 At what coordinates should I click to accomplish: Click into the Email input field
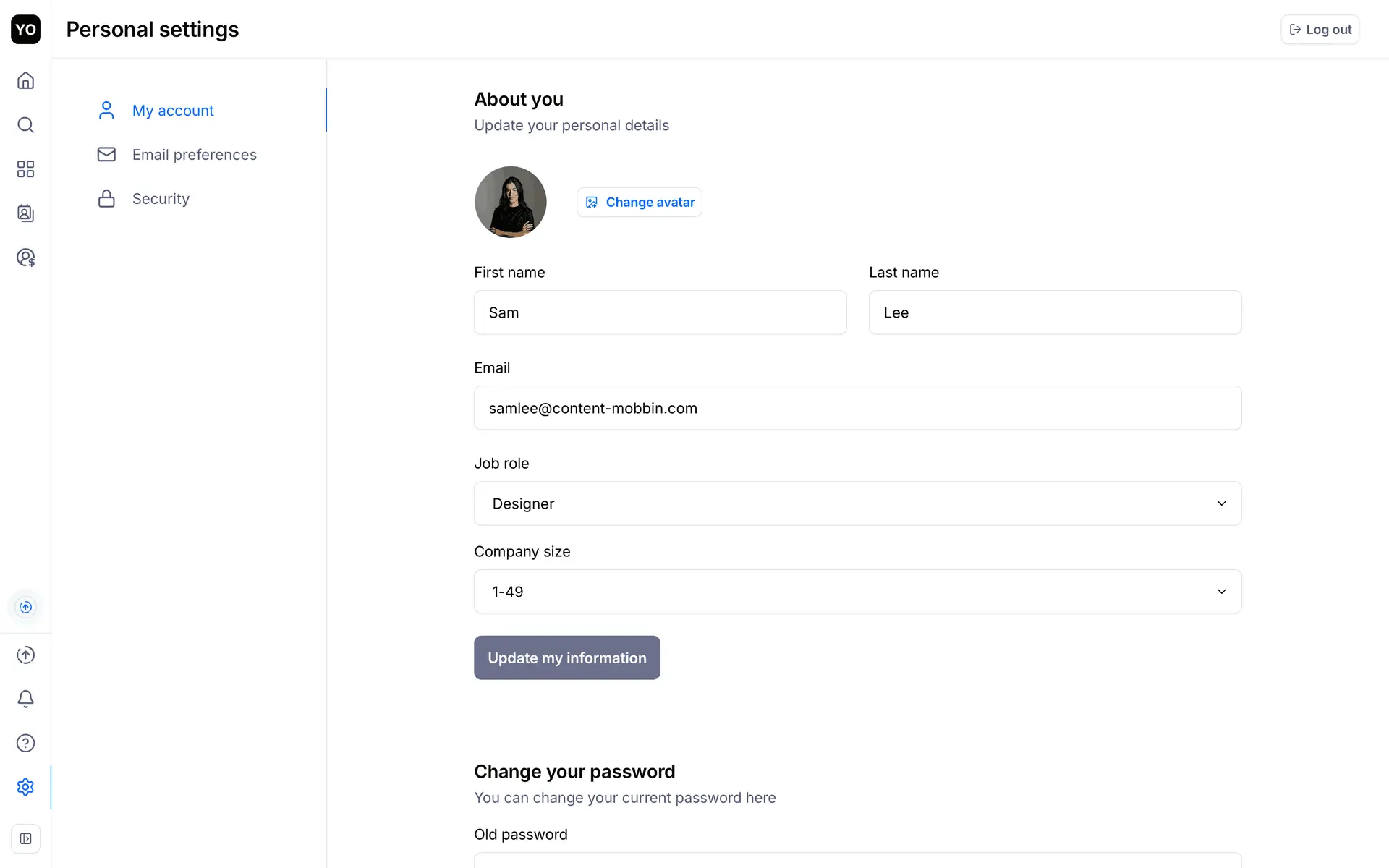tap(857, 408)
